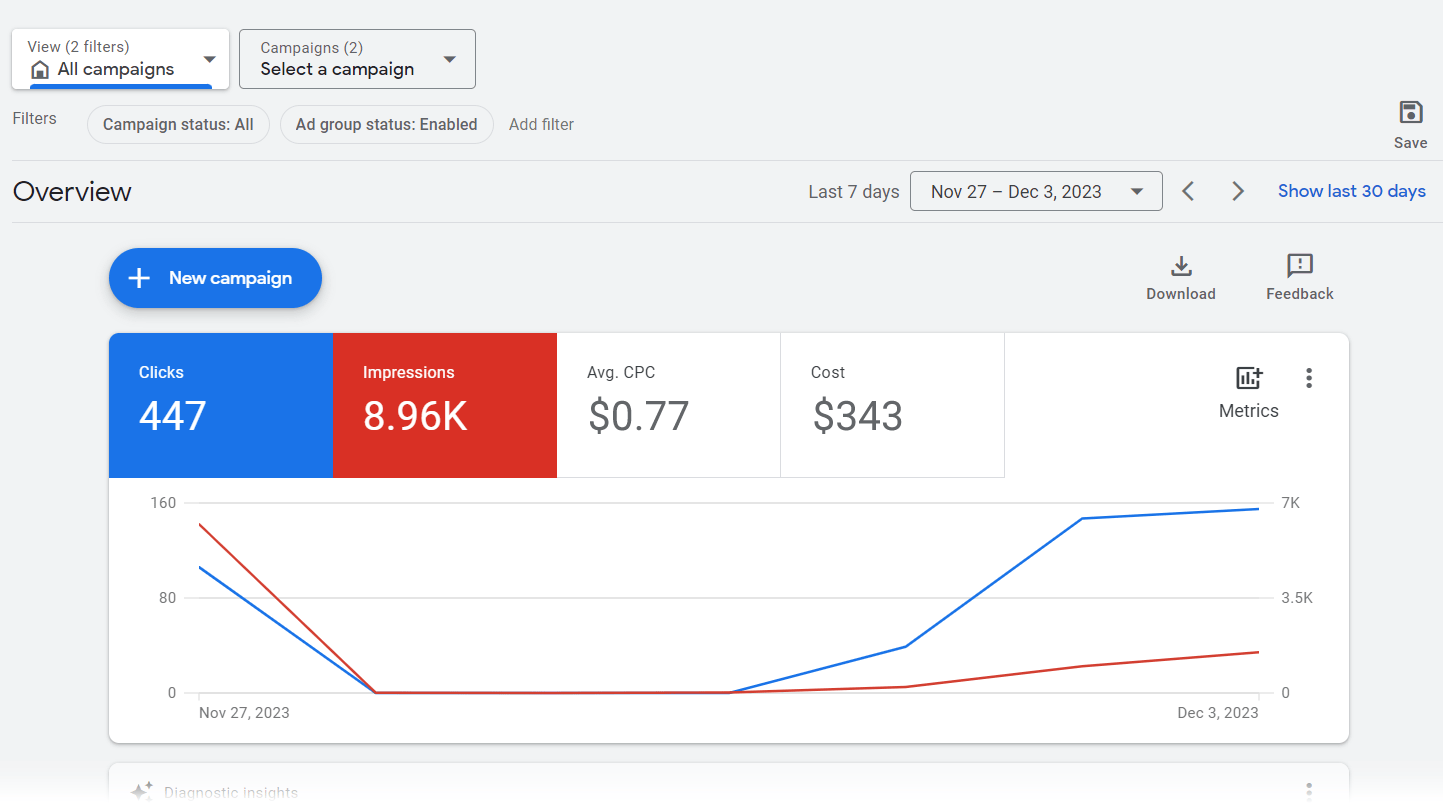Screen dimensions: 1443x808
Task: Select the Clicks metric card
Action: click(x=220, y=404)
